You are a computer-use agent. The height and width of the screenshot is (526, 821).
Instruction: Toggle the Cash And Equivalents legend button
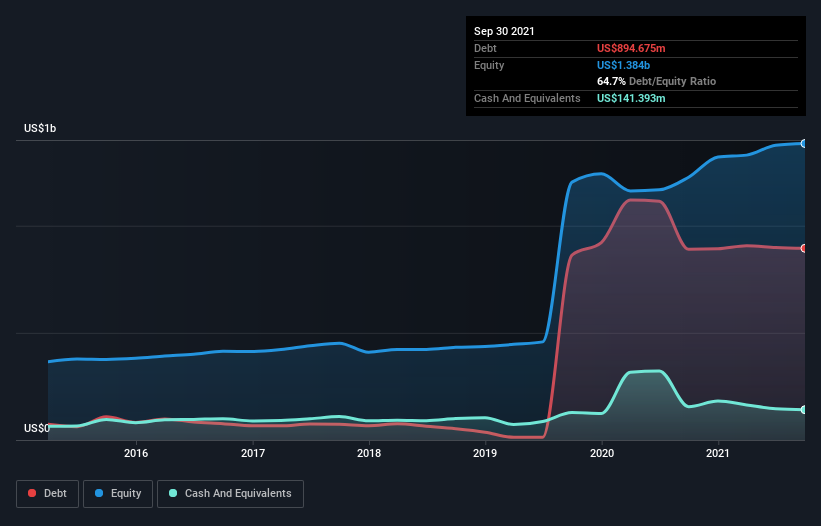(230, 494)
